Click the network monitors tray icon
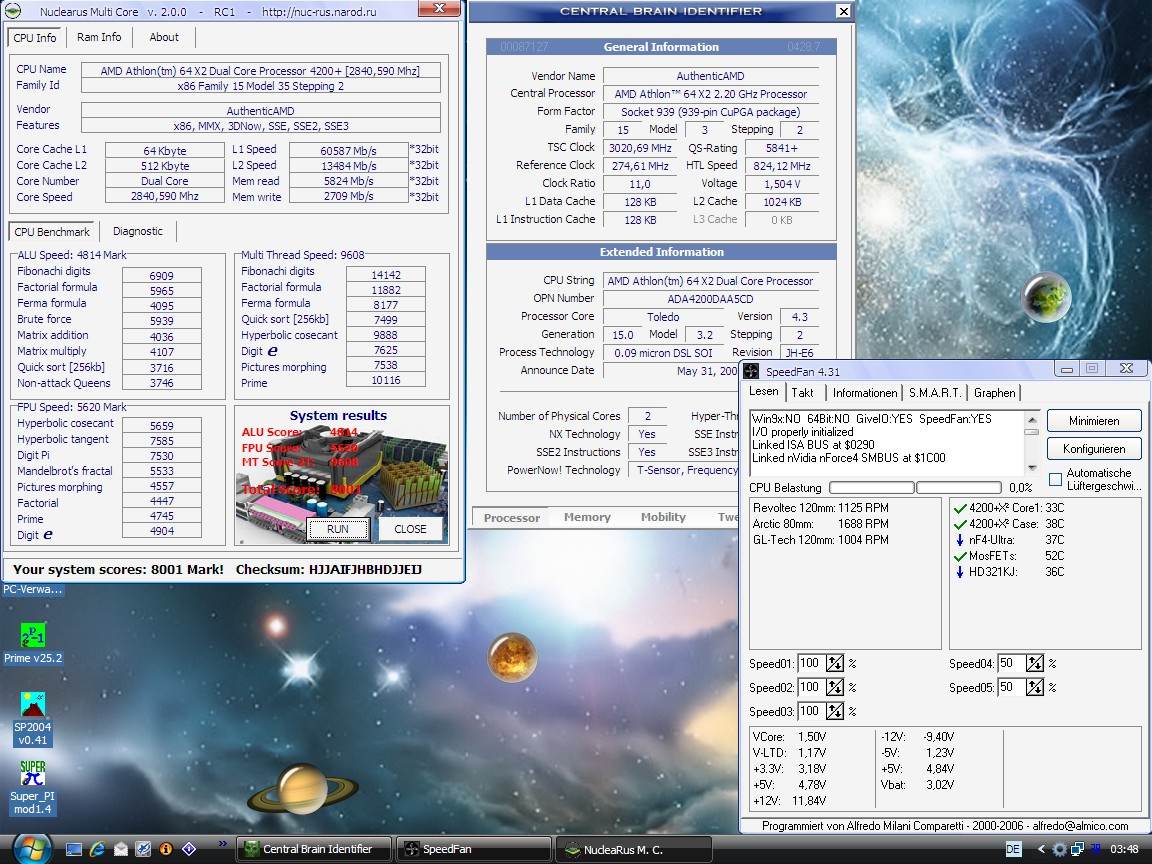The image size is (1152, 864). [1077, 849]
